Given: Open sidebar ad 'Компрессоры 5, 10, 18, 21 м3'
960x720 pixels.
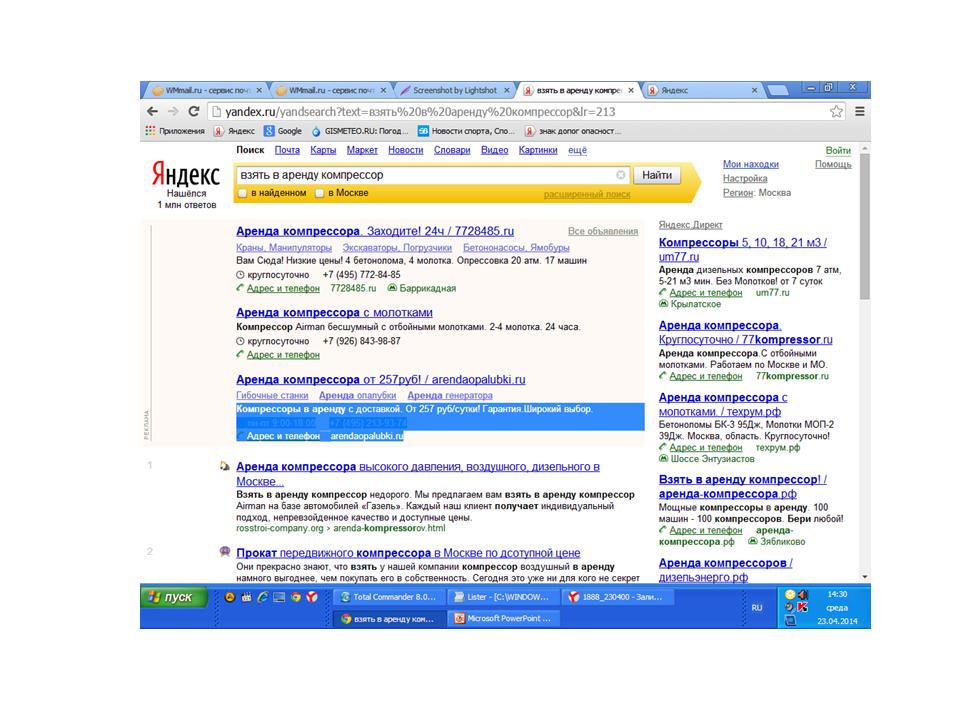Looking at the screenshot, I should pyautogui.click(x=743, y=249).
